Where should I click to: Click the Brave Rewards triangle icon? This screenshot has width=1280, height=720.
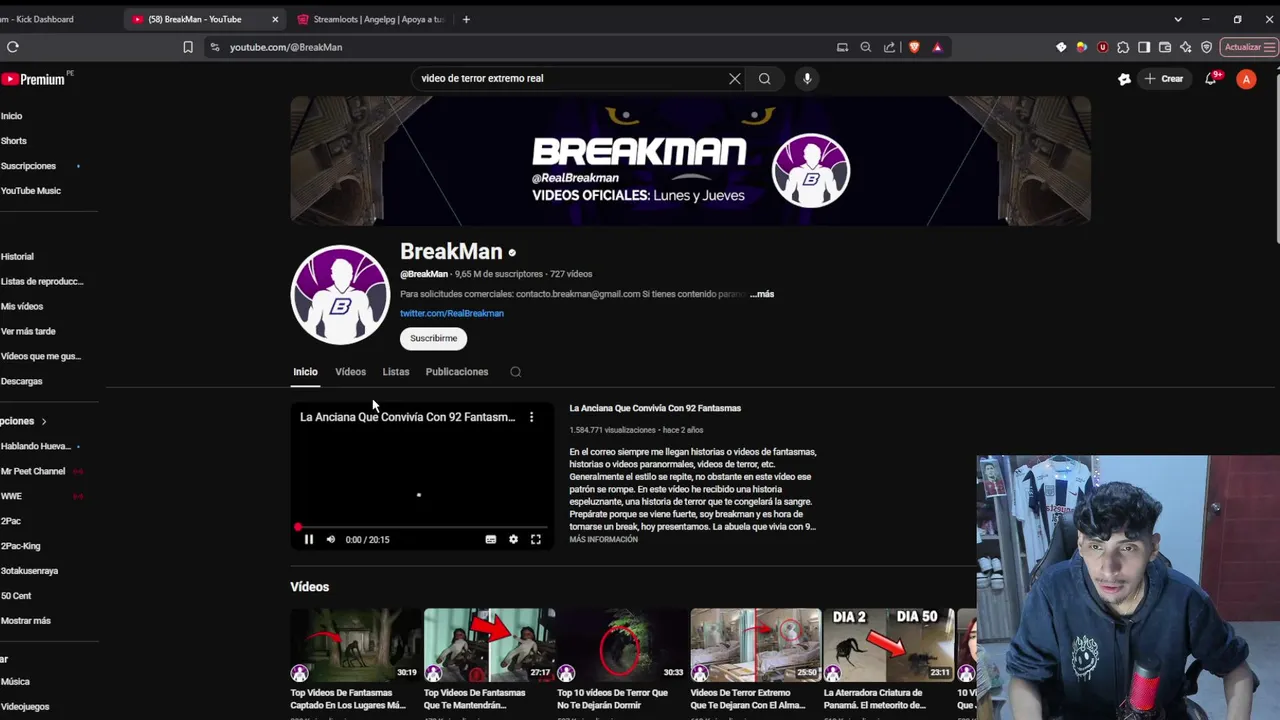937,47
